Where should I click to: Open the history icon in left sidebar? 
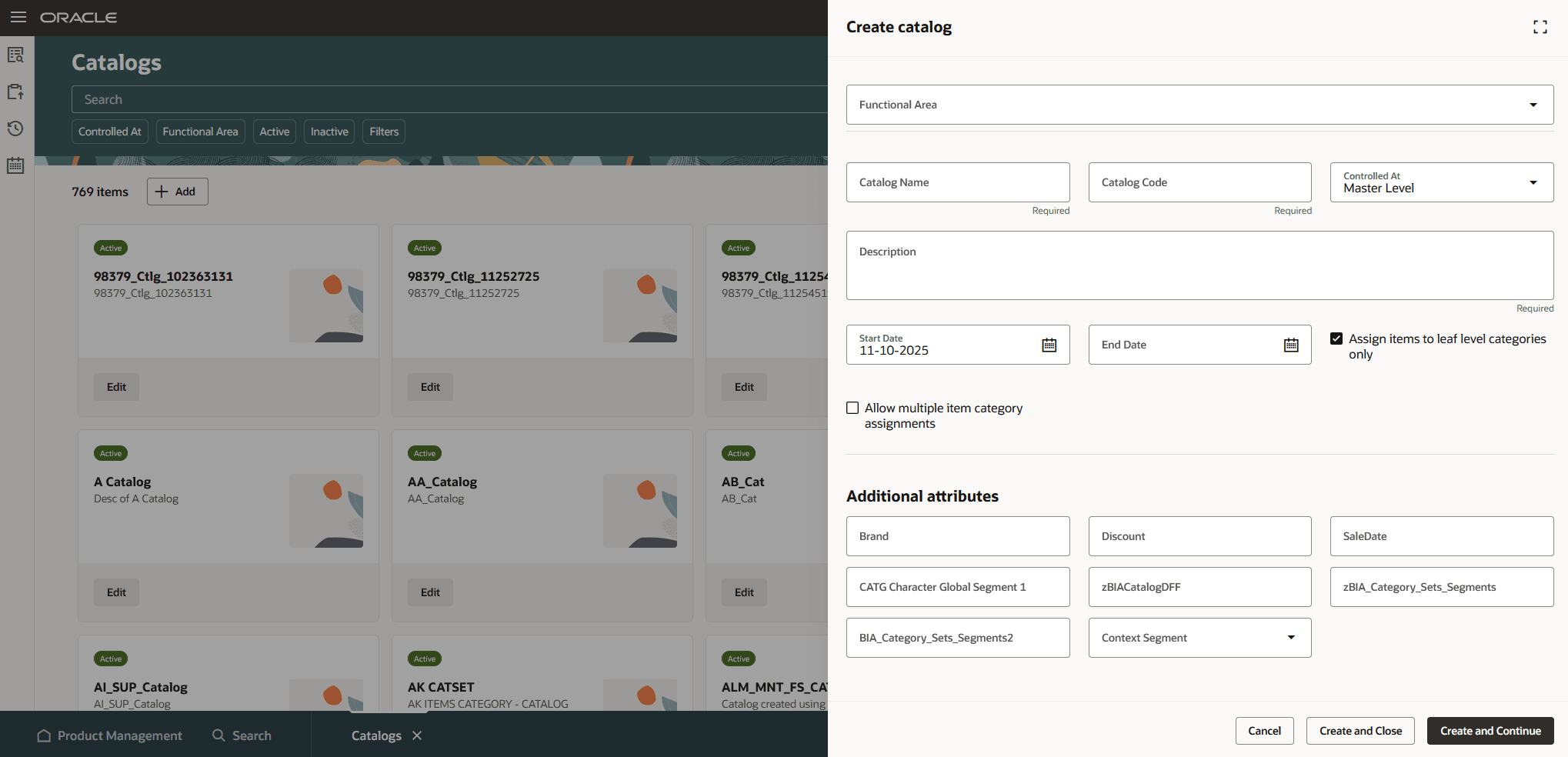[x=15, y=128]
